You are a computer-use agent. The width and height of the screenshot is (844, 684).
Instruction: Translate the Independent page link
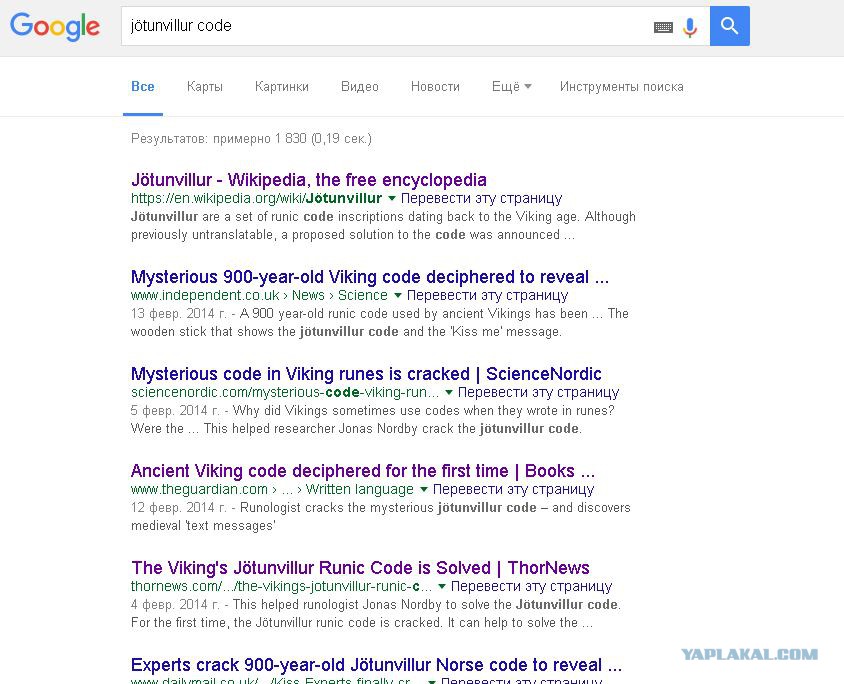(x=487, y=295)
